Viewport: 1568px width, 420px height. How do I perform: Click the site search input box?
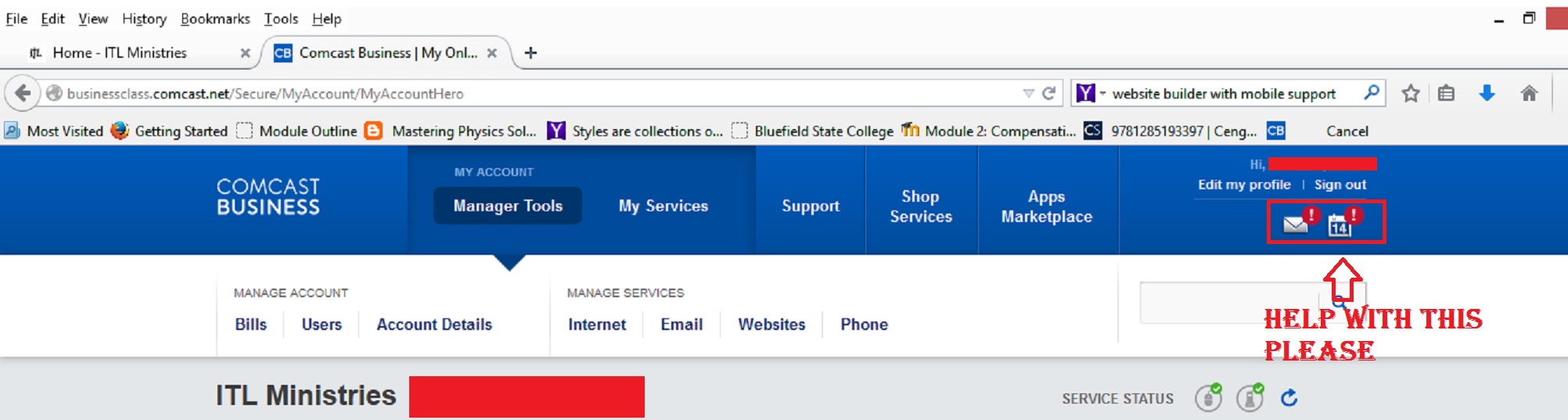[x=1228, y=303]
